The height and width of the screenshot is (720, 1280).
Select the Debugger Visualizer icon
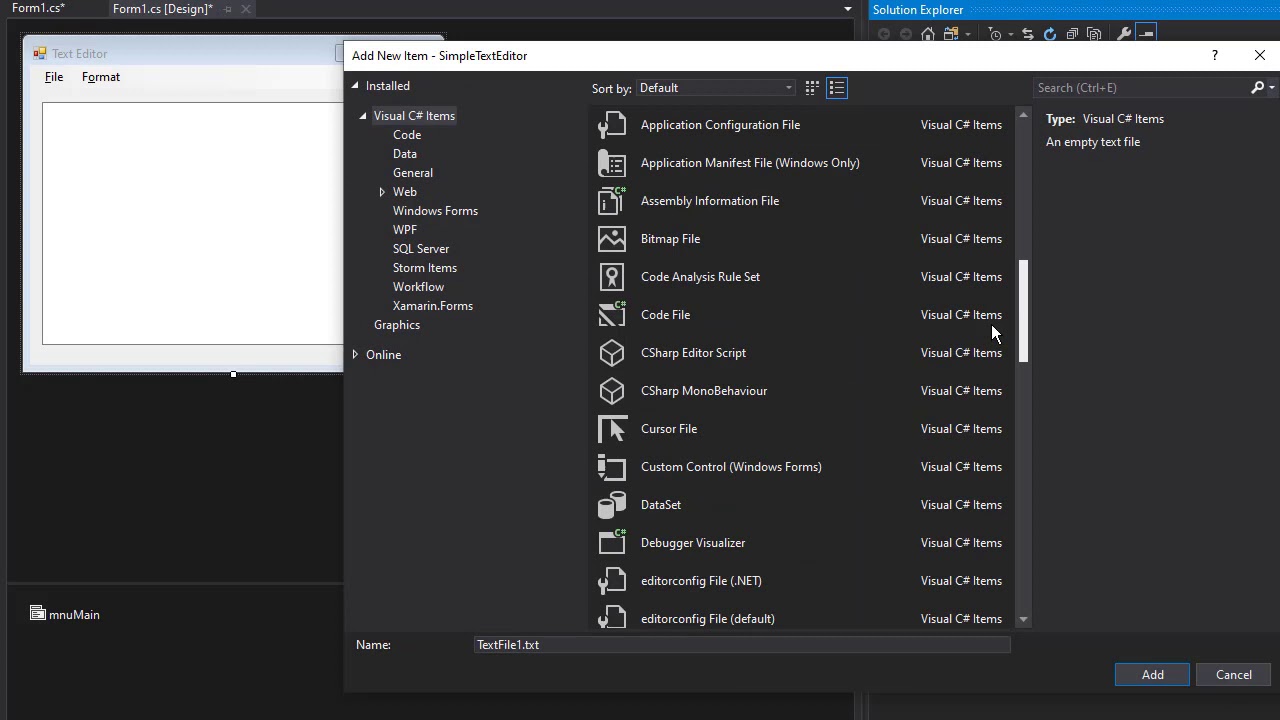click(x=611, y=543)
